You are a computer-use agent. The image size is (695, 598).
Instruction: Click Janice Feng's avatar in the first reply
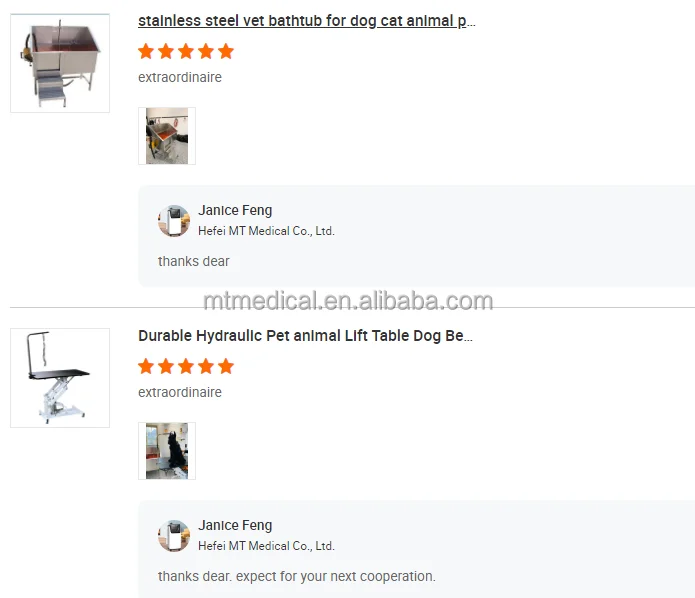(174, 220)
